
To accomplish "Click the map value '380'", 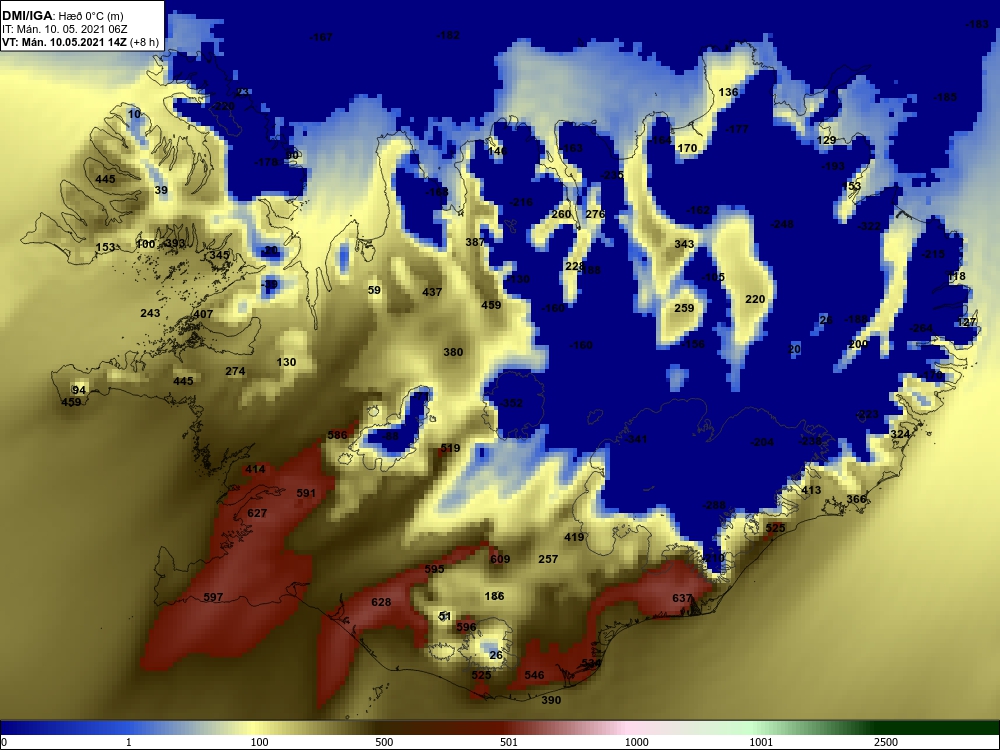I will pos(453,352).
